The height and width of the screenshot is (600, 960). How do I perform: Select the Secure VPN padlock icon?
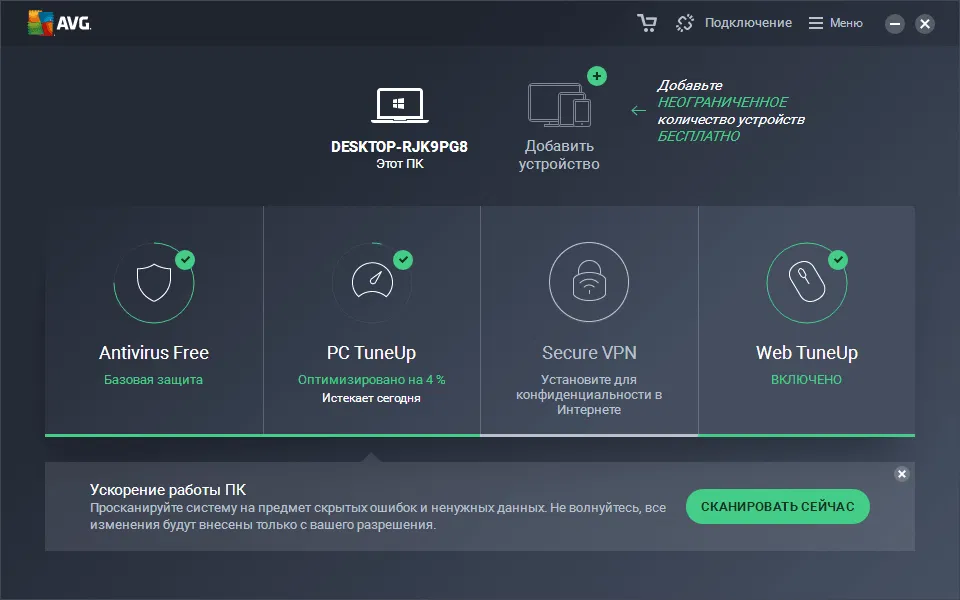tap(589, 282)
